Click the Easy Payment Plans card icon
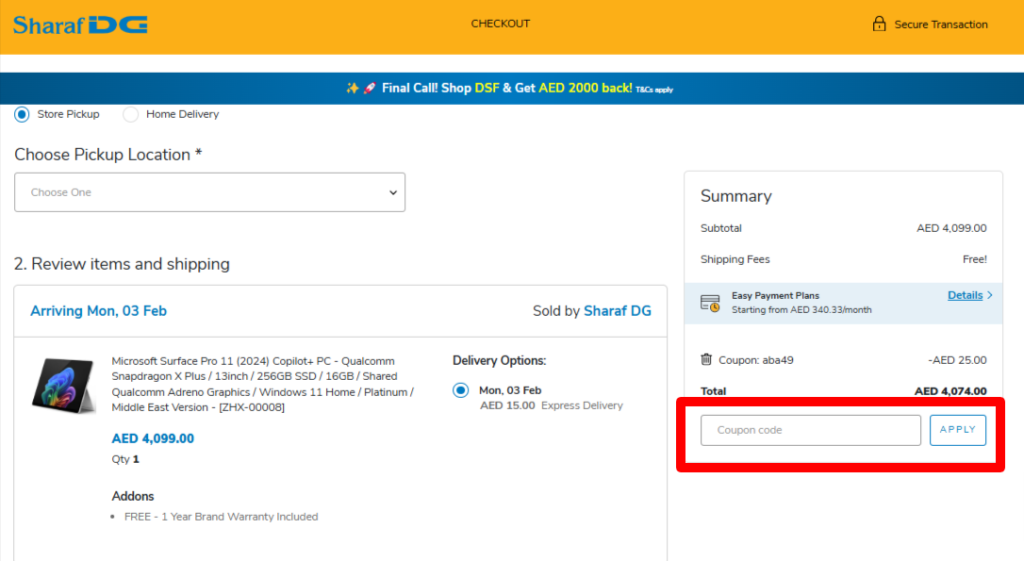This screenshot has height=561, width=1024. (x=710, y=303)
